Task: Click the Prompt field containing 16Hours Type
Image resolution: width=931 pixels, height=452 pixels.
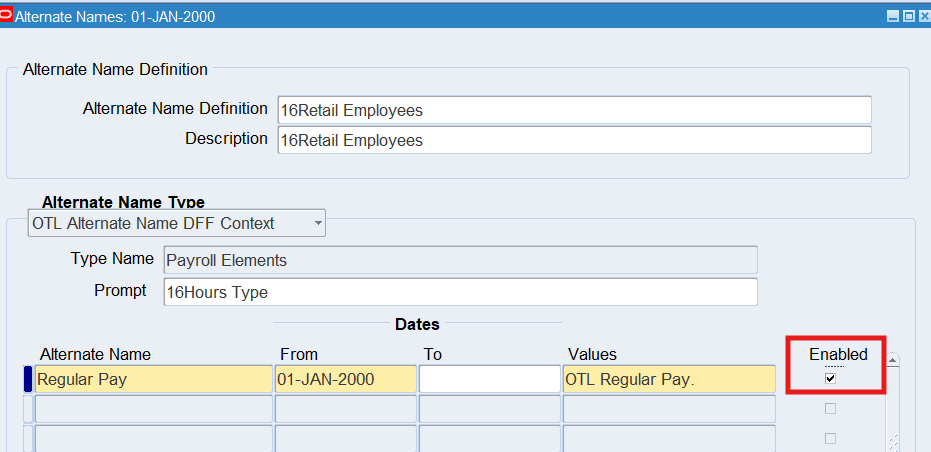Action: pyautogui.click(x=460, y=292)
